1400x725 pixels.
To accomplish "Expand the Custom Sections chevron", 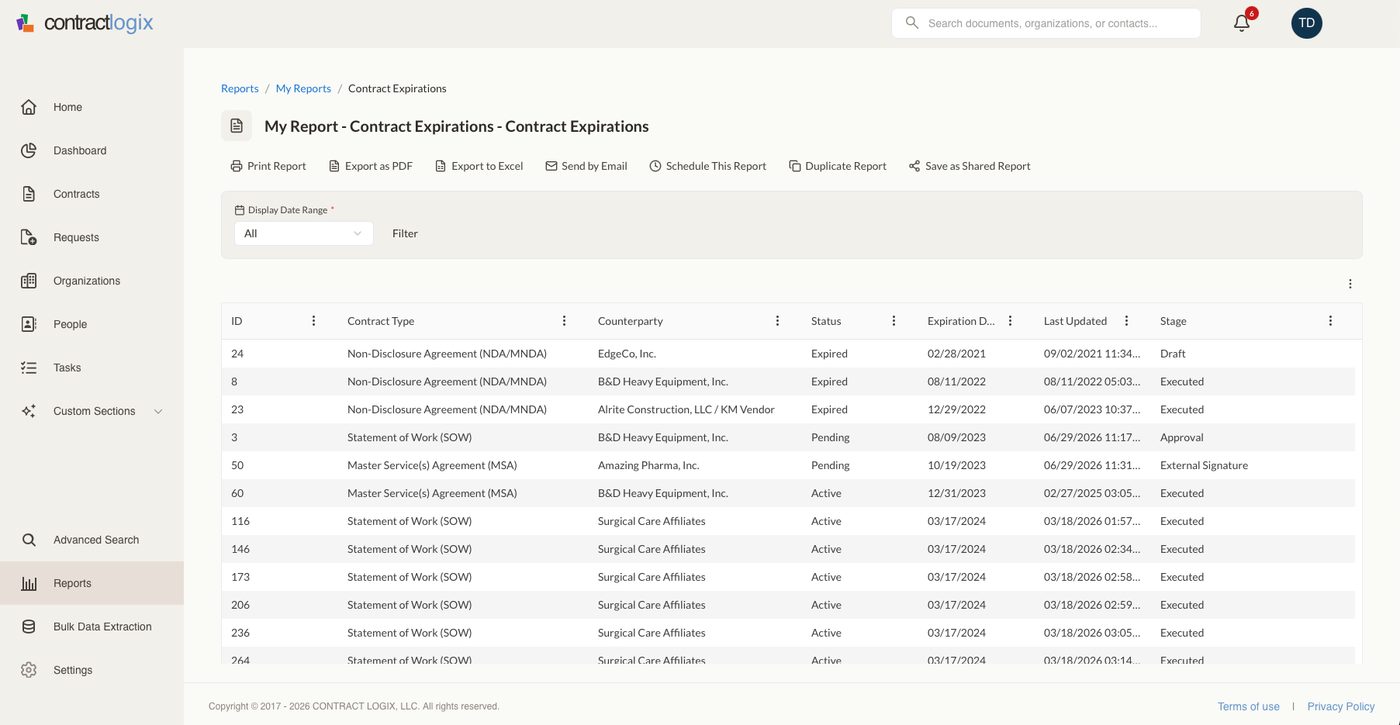I will 158,411.
